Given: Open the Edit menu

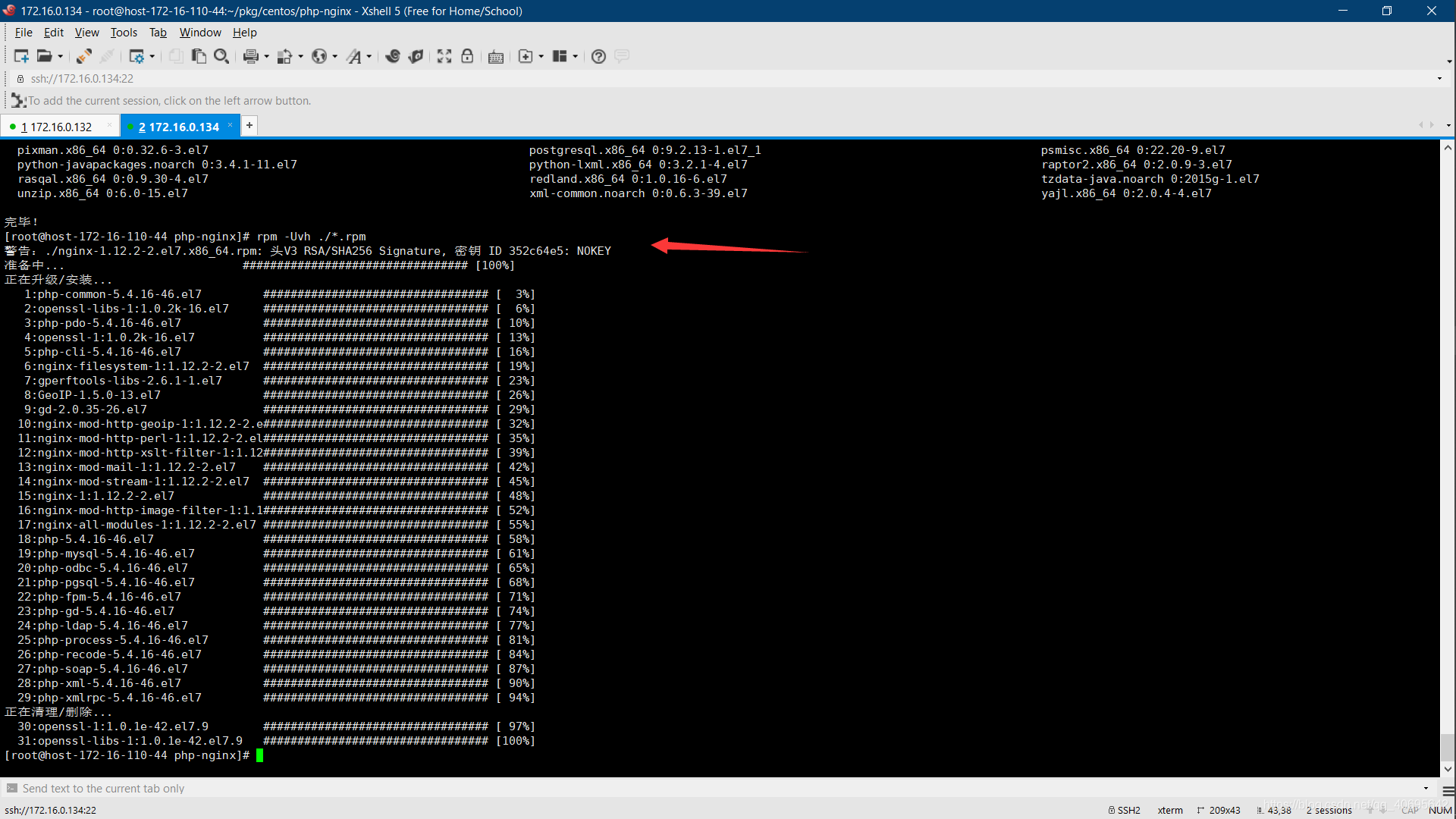Looking at the screenshot, I should [53, 33].
